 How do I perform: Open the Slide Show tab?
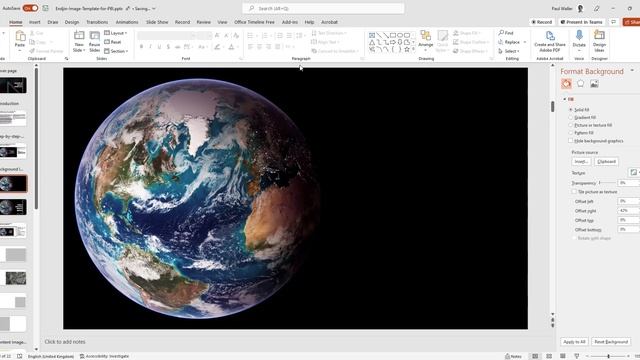(x=157, y=22)
